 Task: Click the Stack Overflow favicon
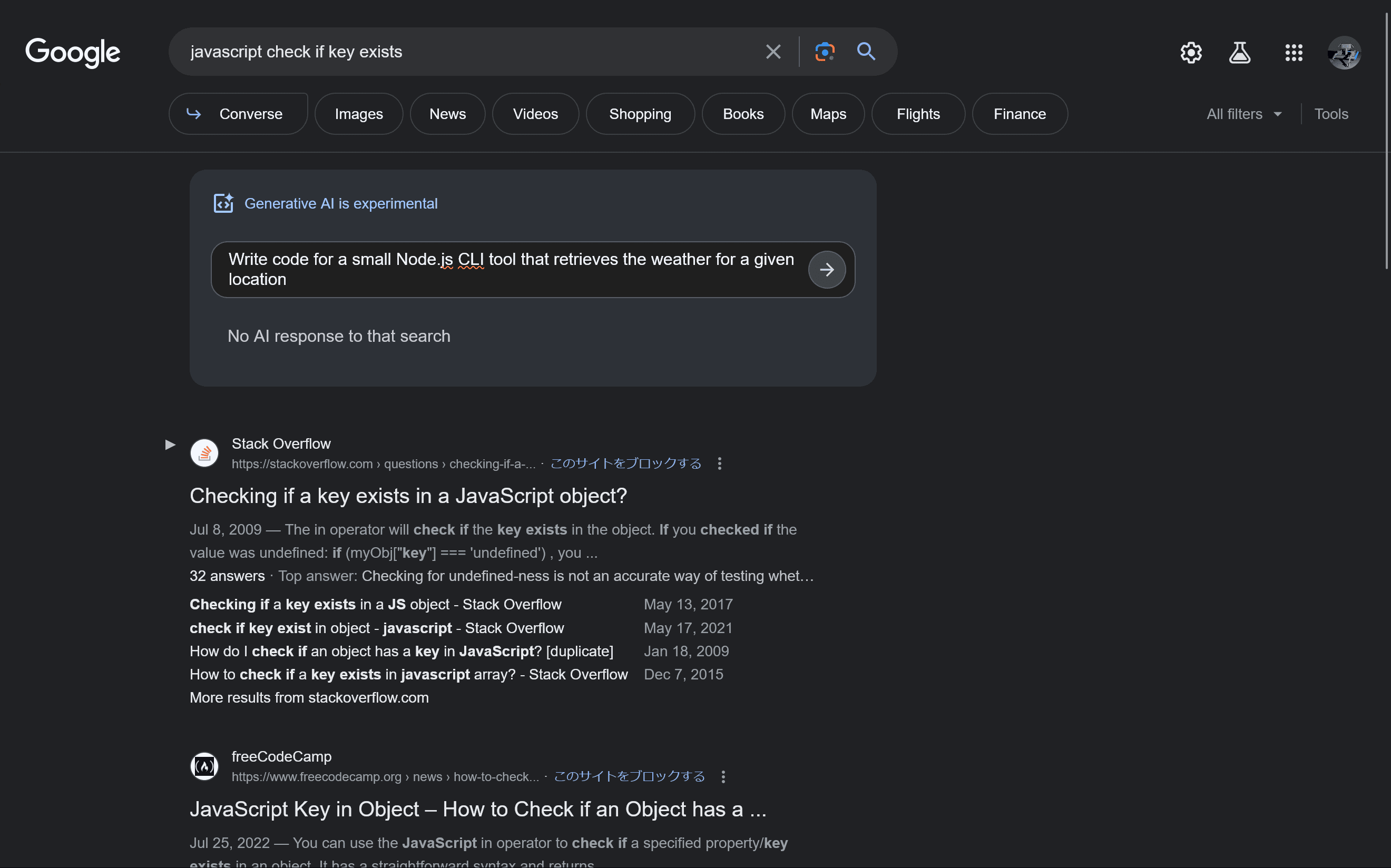click(x=204, y=453)
